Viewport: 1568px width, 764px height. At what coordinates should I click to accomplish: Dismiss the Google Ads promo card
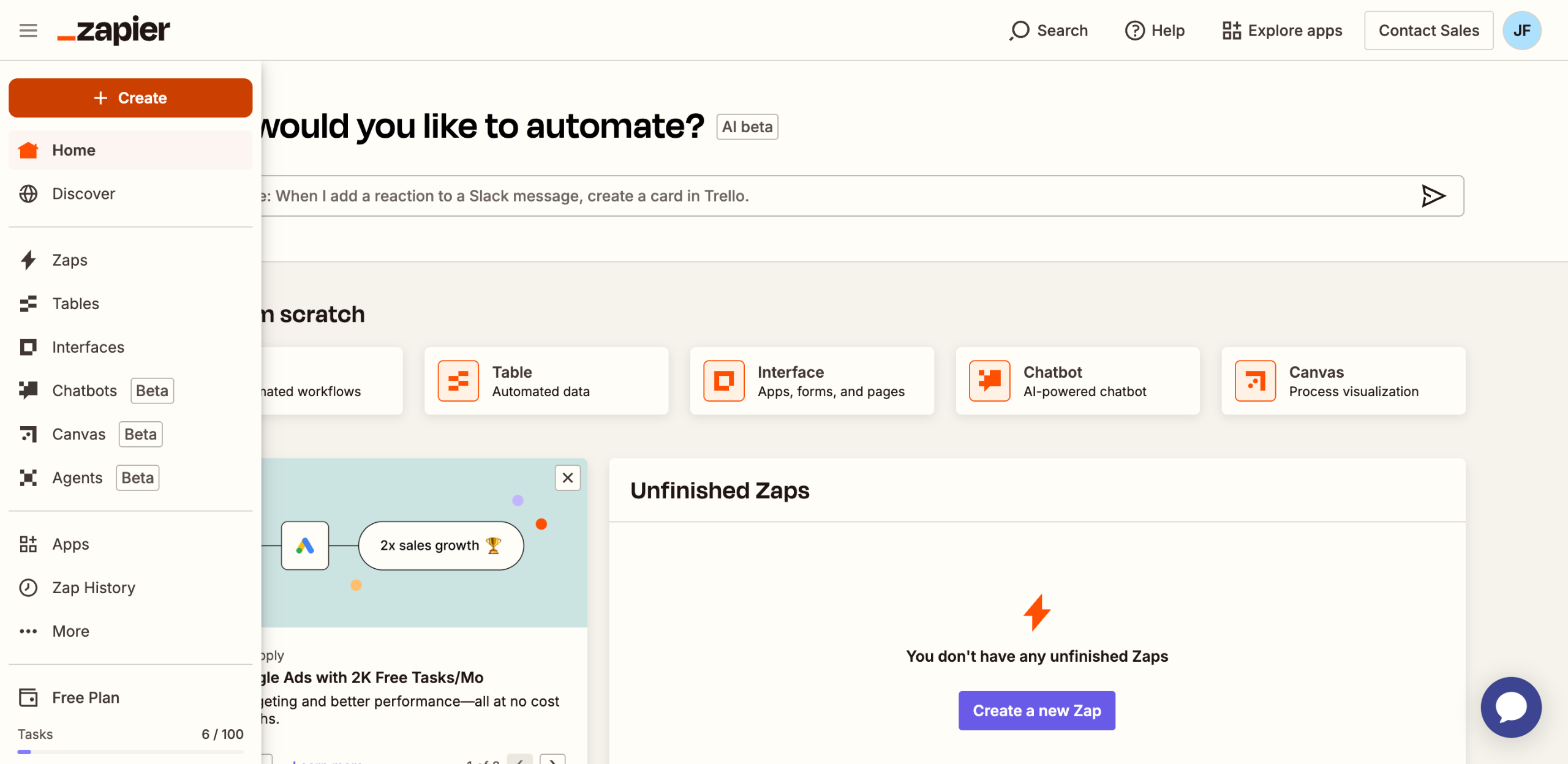[x=567, y=478]
